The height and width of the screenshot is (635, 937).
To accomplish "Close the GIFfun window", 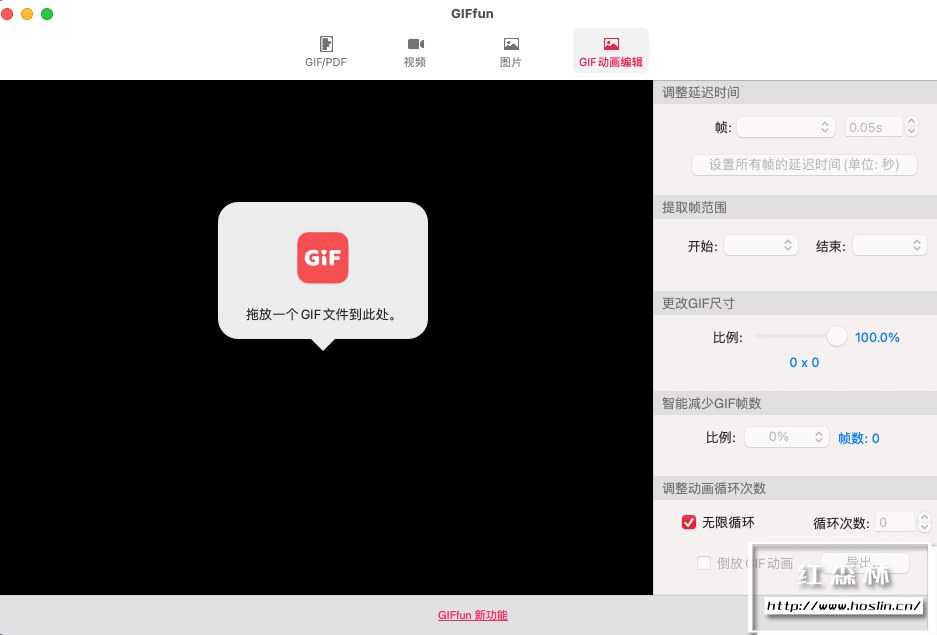I will (x=7, y=14).
